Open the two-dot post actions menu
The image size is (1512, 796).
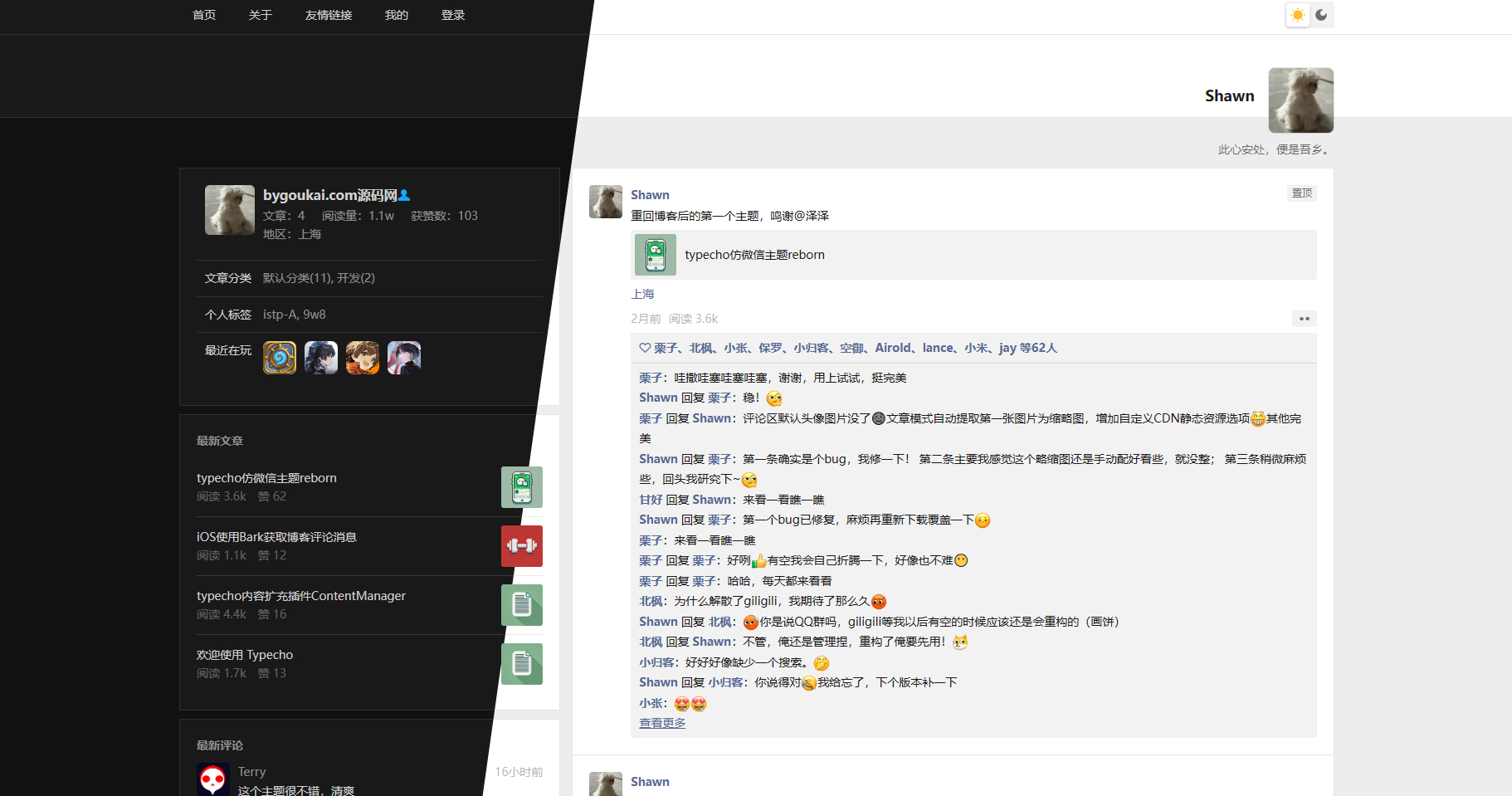[x=1304, y=319]
